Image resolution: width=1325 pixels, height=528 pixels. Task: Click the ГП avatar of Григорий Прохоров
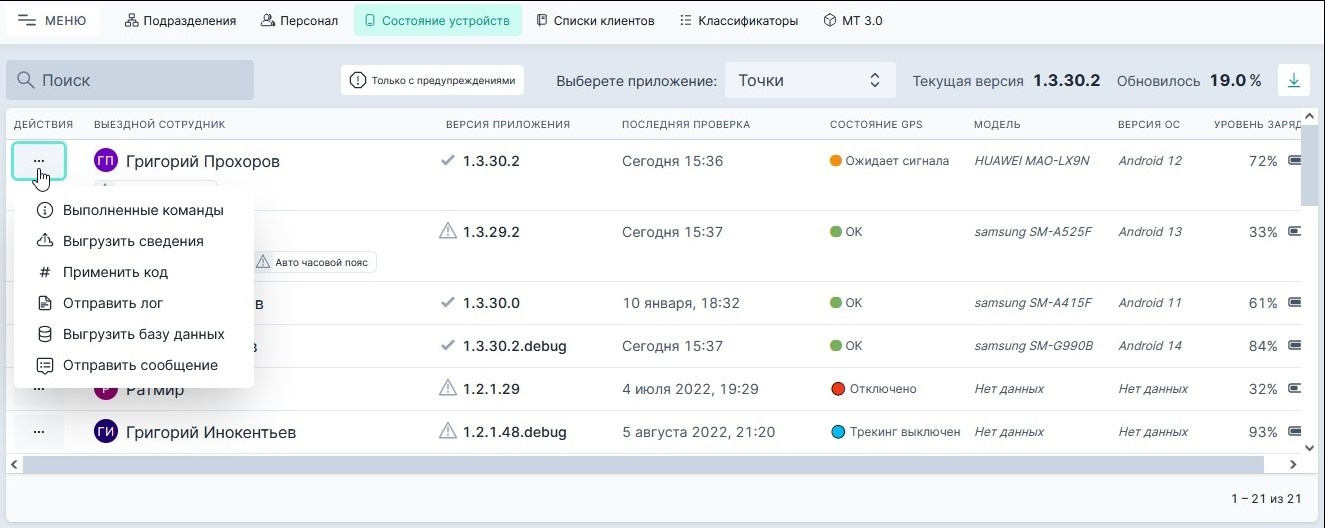tap(106, 161)
